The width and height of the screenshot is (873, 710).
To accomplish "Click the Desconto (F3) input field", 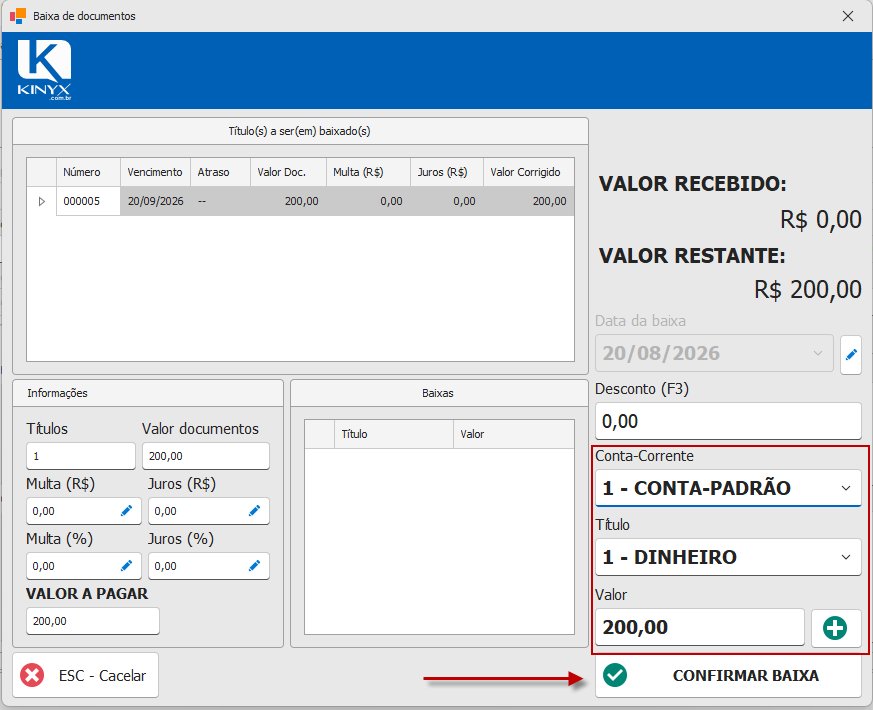I will (728, 421).
